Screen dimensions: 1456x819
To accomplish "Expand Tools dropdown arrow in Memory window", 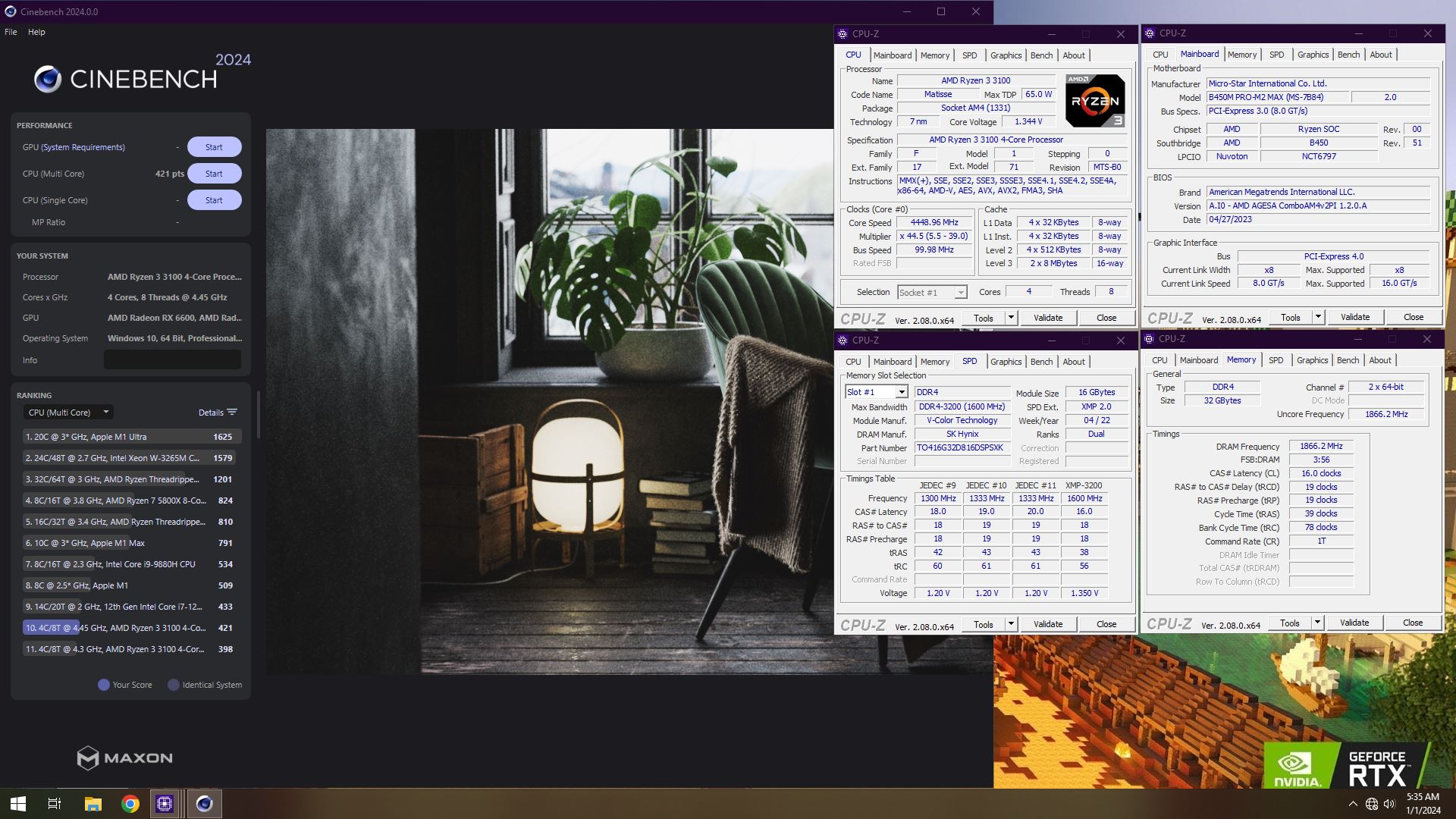I will click(1317, 623).
